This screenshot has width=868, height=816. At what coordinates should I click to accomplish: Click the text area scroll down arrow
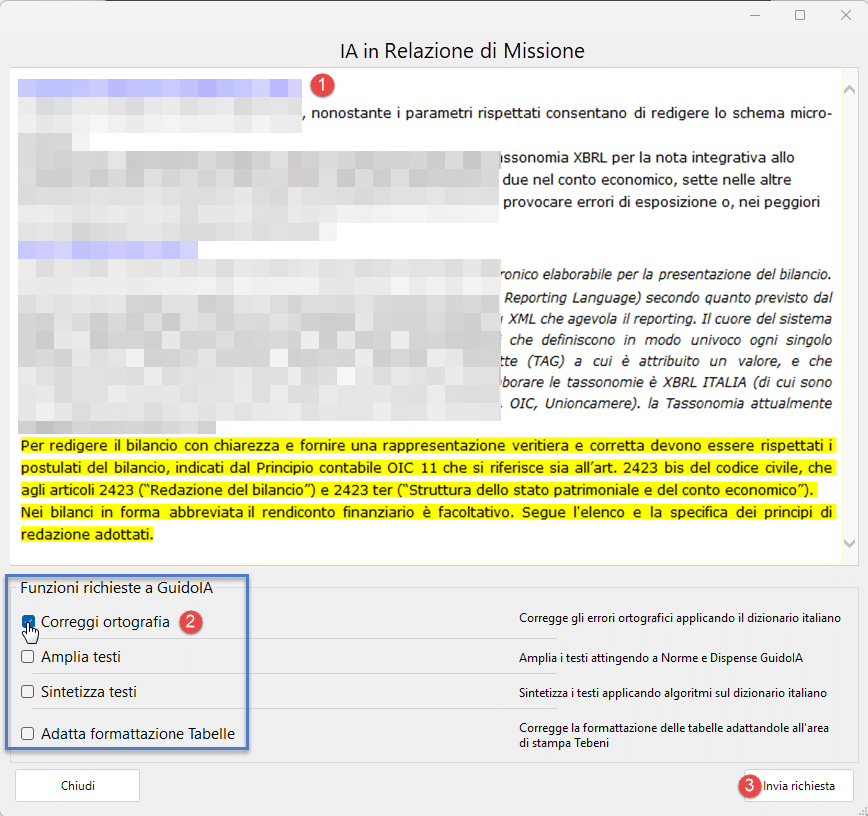(849, 544)
